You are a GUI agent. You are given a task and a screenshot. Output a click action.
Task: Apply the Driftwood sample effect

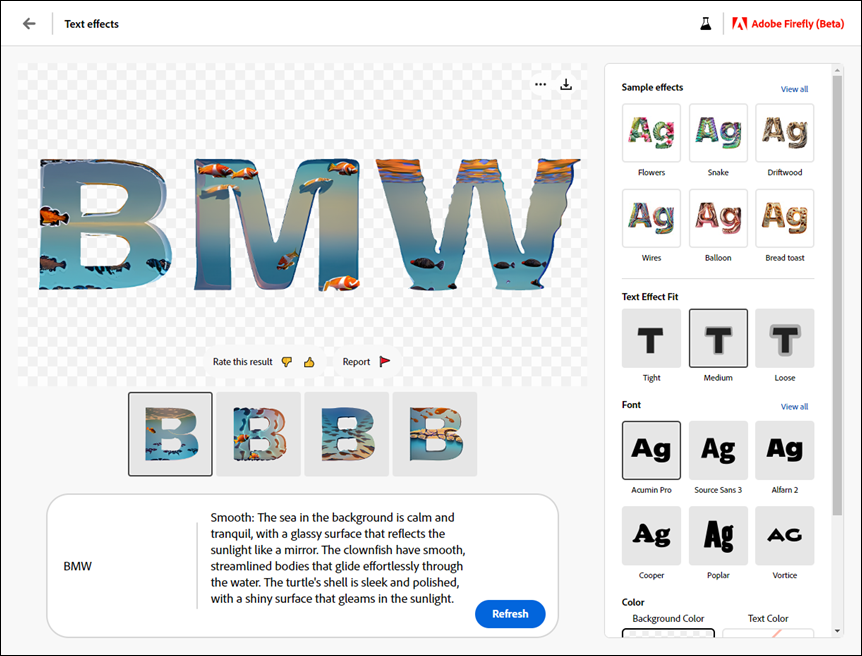784,133
